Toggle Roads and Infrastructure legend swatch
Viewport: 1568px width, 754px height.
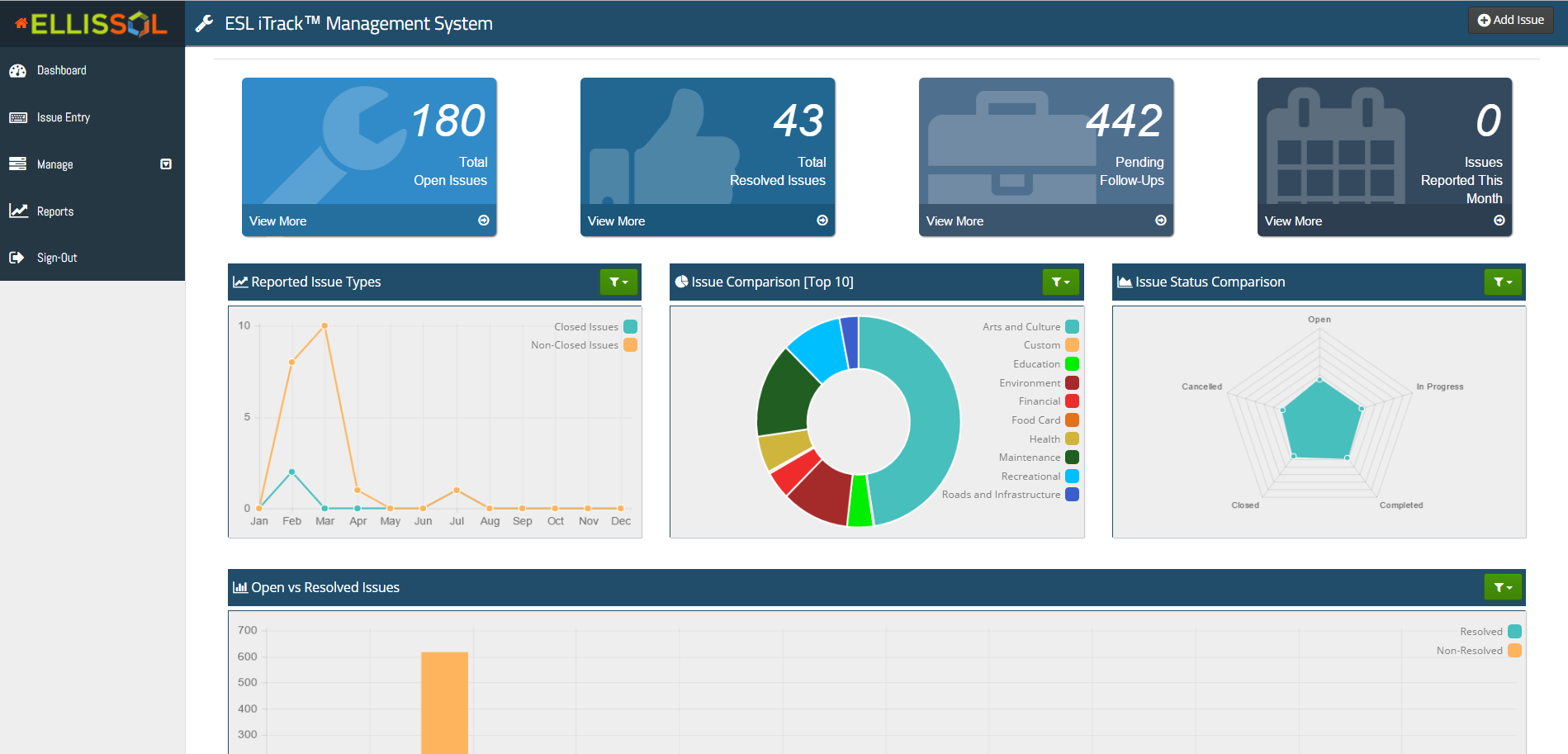[x=1072, y=495]
